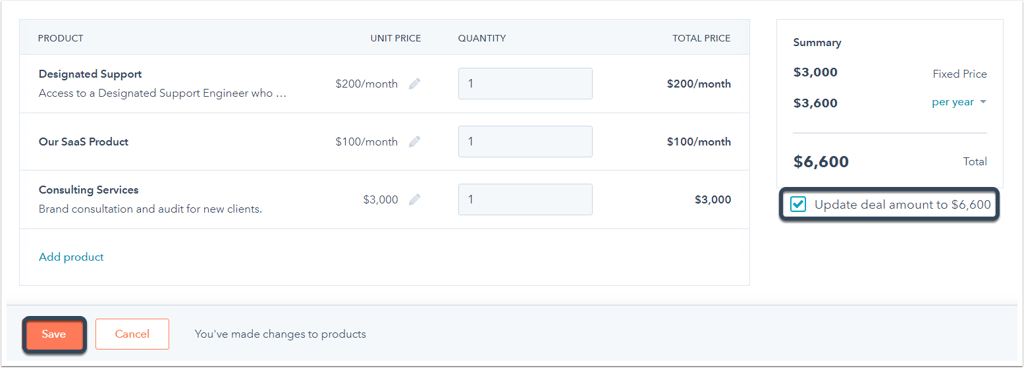
Task: Select the Consulting Services product name
Action: (x=89, y=190)
